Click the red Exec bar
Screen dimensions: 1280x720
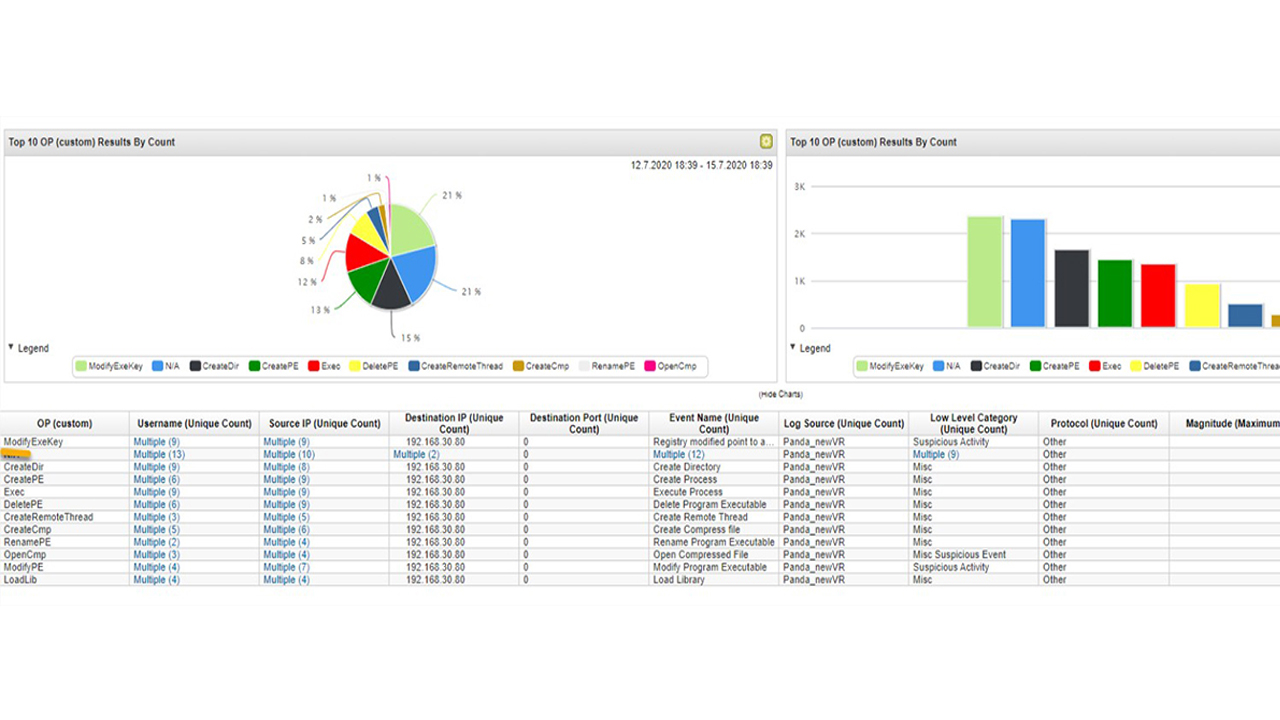click(1159, 296)
